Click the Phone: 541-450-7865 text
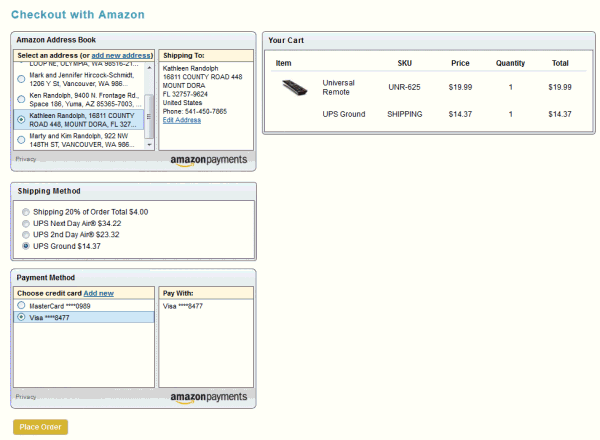Image resolution: width=600 pixels, height=440 pixels. (x=195, y=111)
